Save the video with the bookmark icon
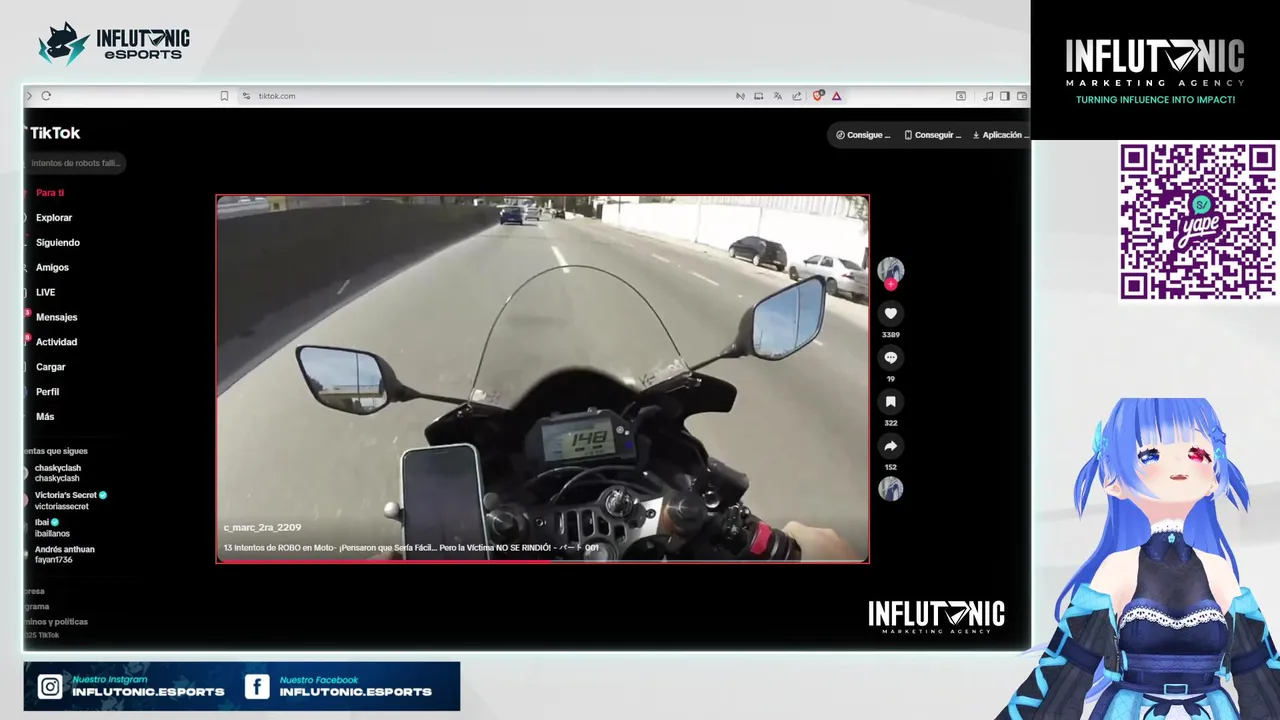The height and width of the screenshot is (720, 1280). click(x=890, y=402)
